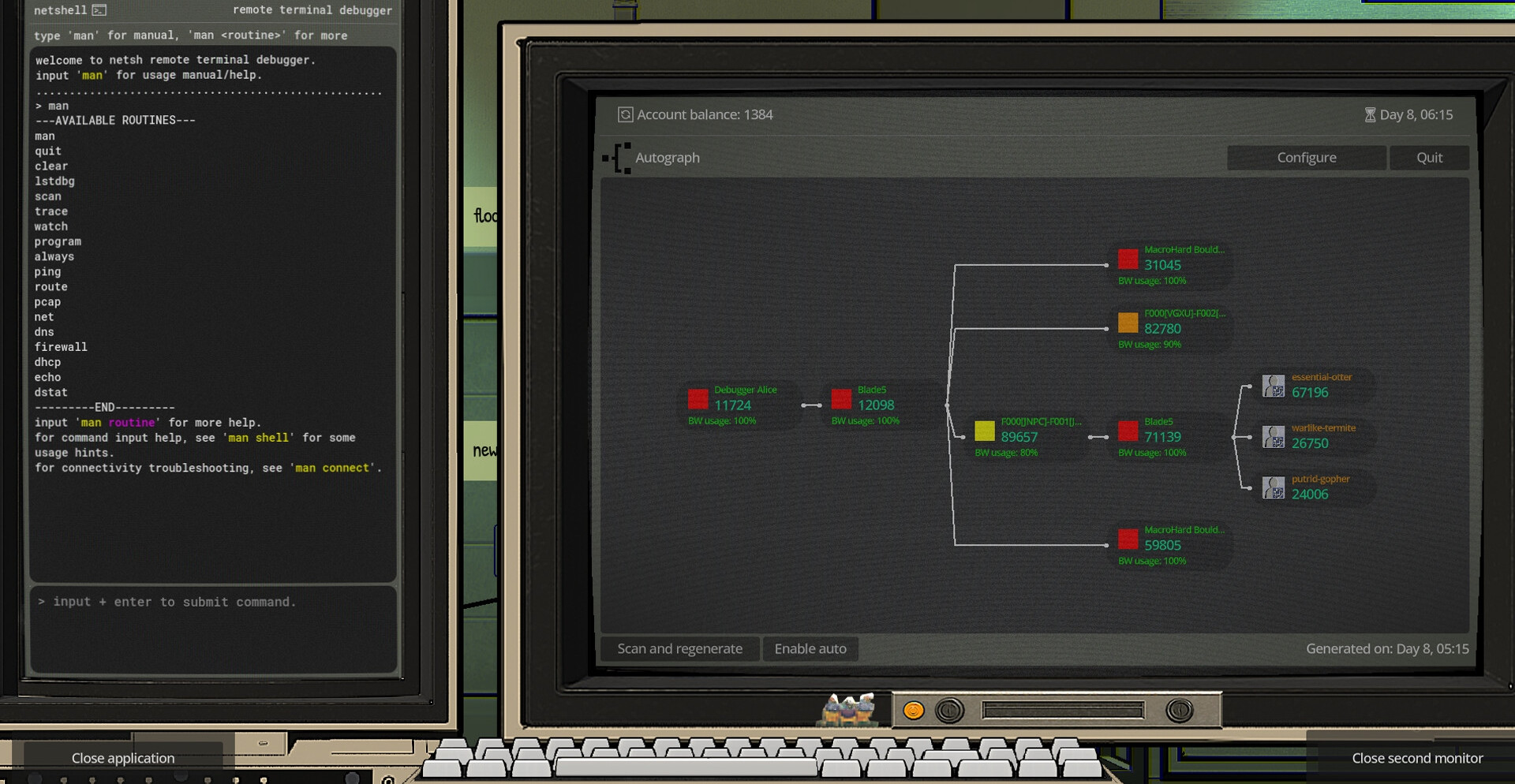
Task: Click the yellow node 89657 icon
Action: point(984,431)
